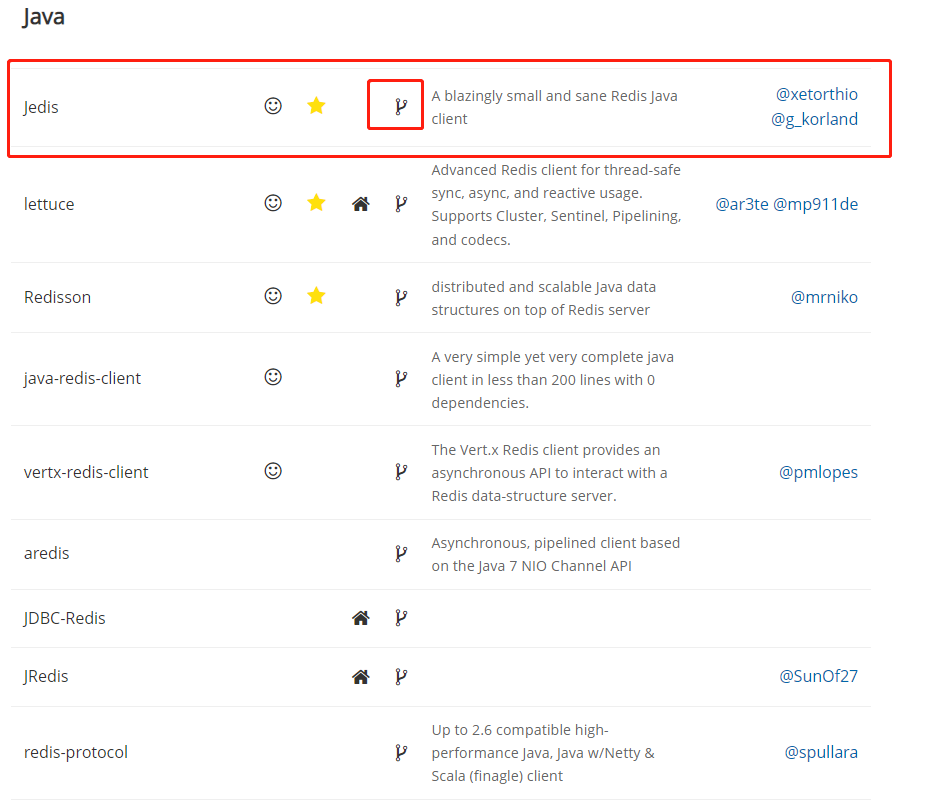The height and width of the screenshot is (805, 945).
Task: Select the Jedis client name
Action: [x=41, y=107]
